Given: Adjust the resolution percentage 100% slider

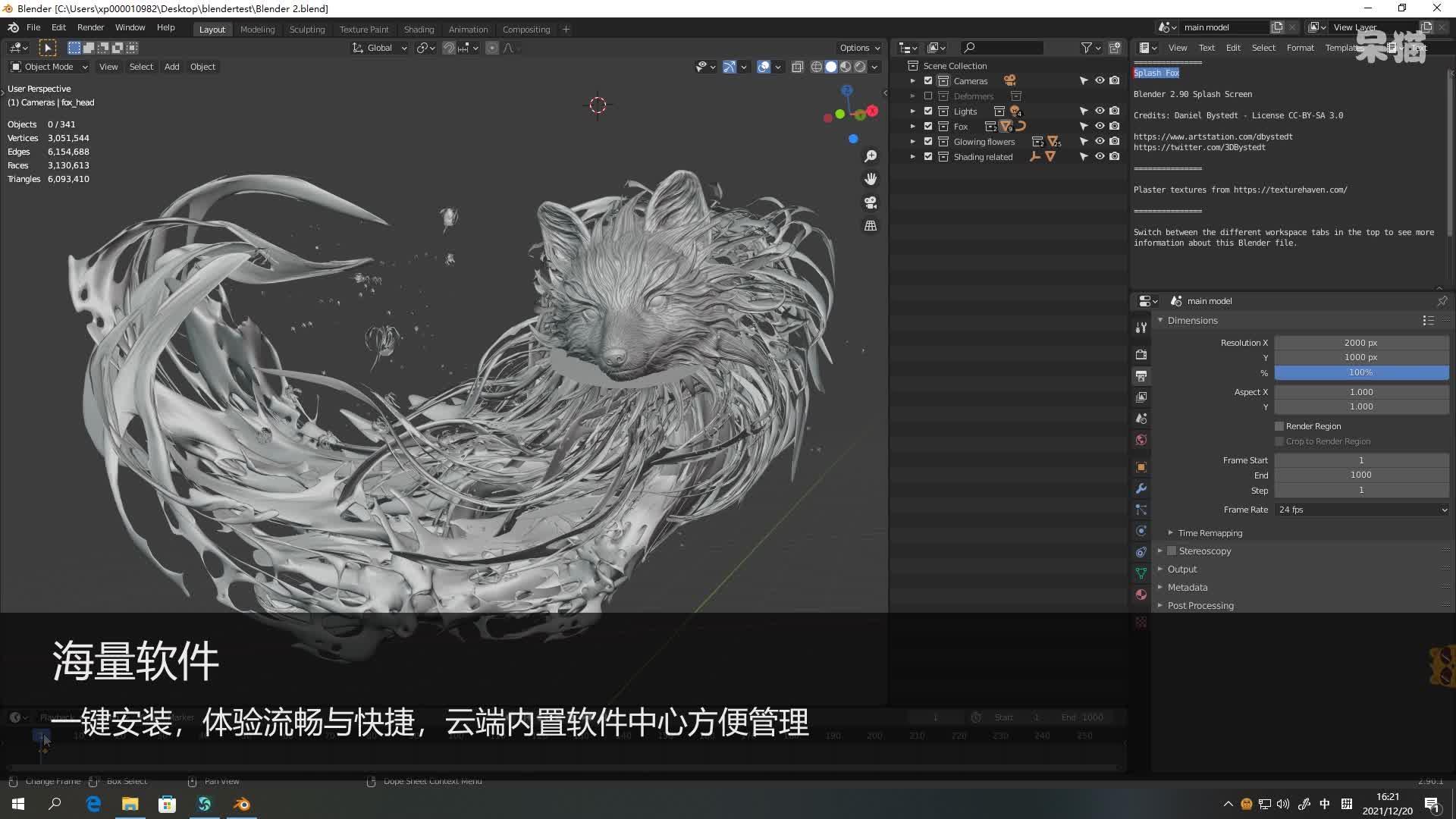Looking at the screenshot, I should click(1362, 372).
